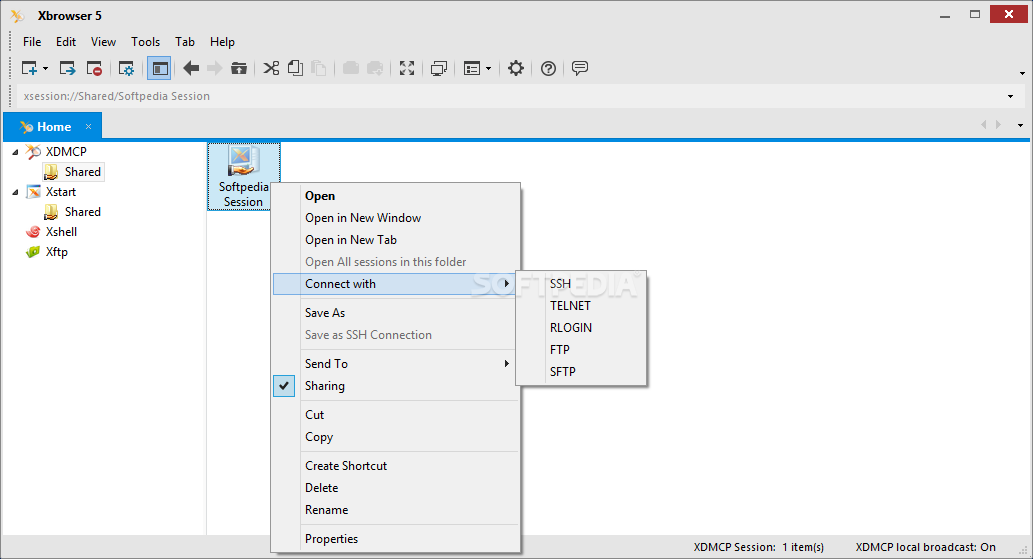The width and height of the screenshot is (1033, 559).
Task: Open the File menu
Action: pyautogui.click(x=32, y=41)
